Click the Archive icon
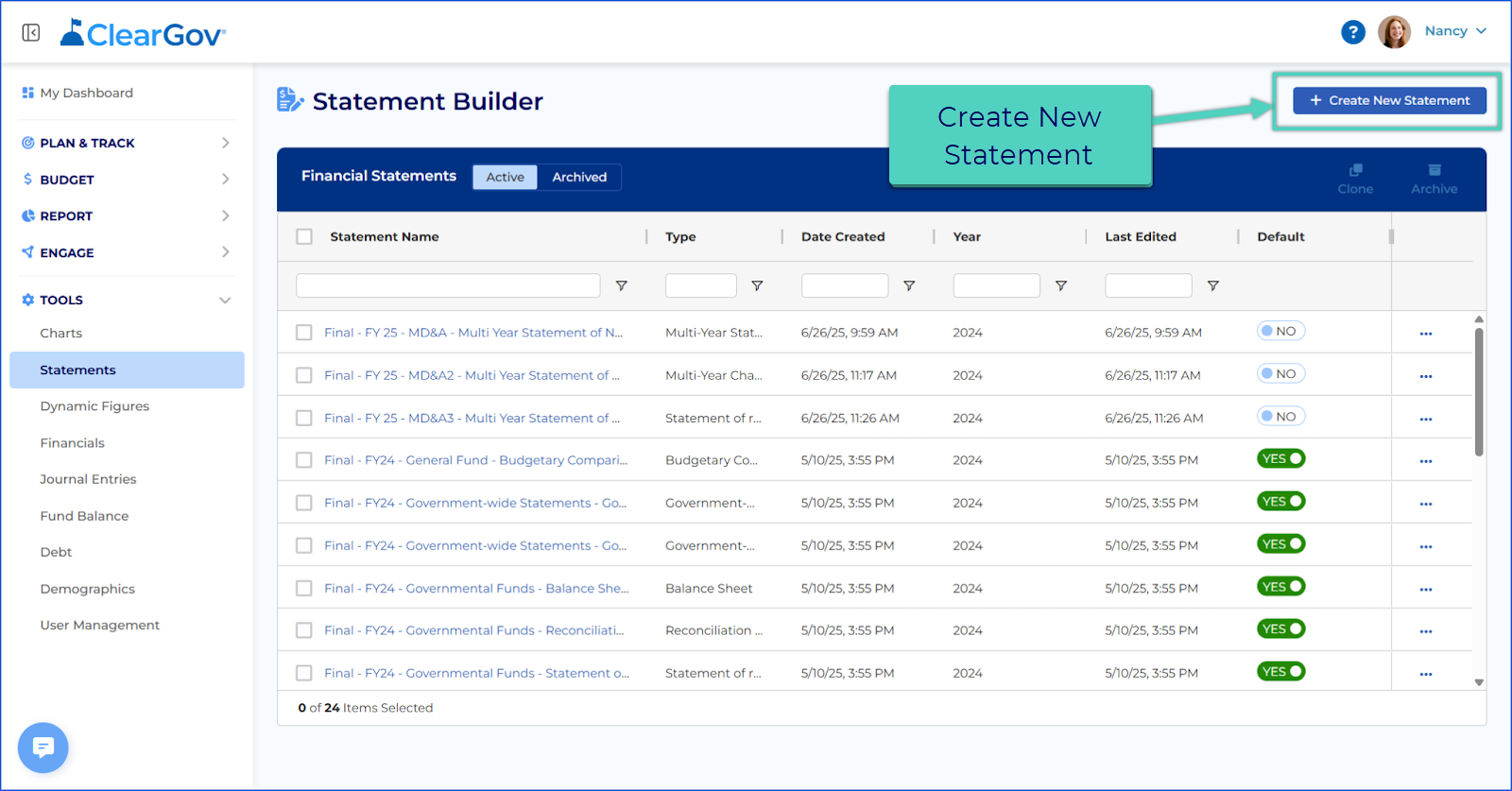The image size is (1512, 791). [x=1435, y=170]
